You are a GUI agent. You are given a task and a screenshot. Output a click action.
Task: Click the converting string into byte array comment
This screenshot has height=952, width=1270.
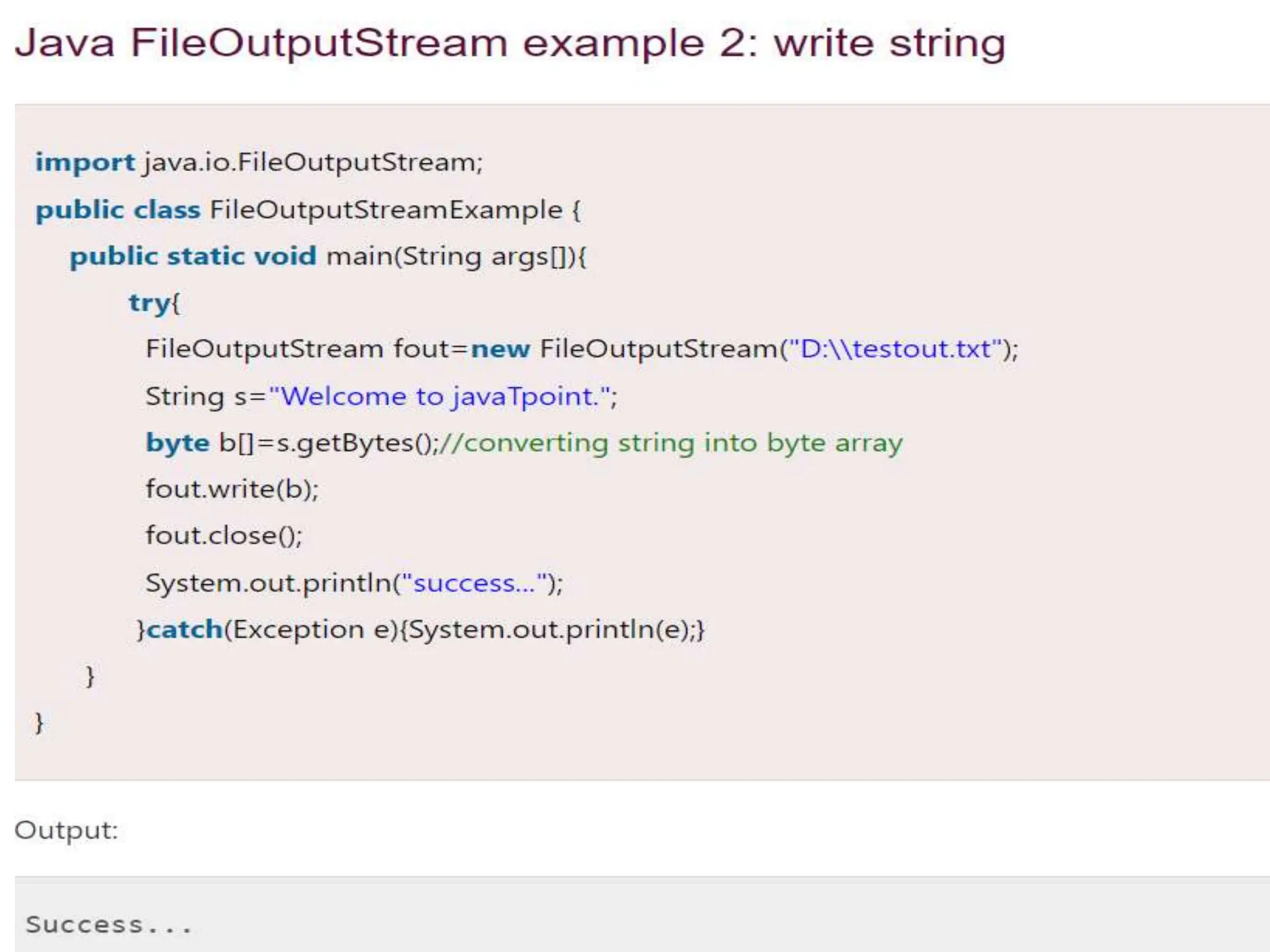[x=671, y=443]
